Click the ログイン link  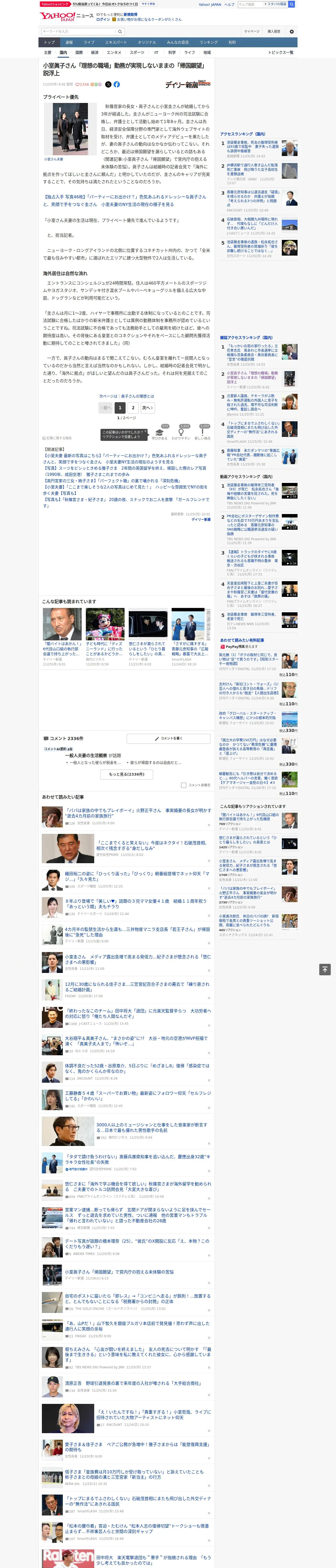point(103,20)
